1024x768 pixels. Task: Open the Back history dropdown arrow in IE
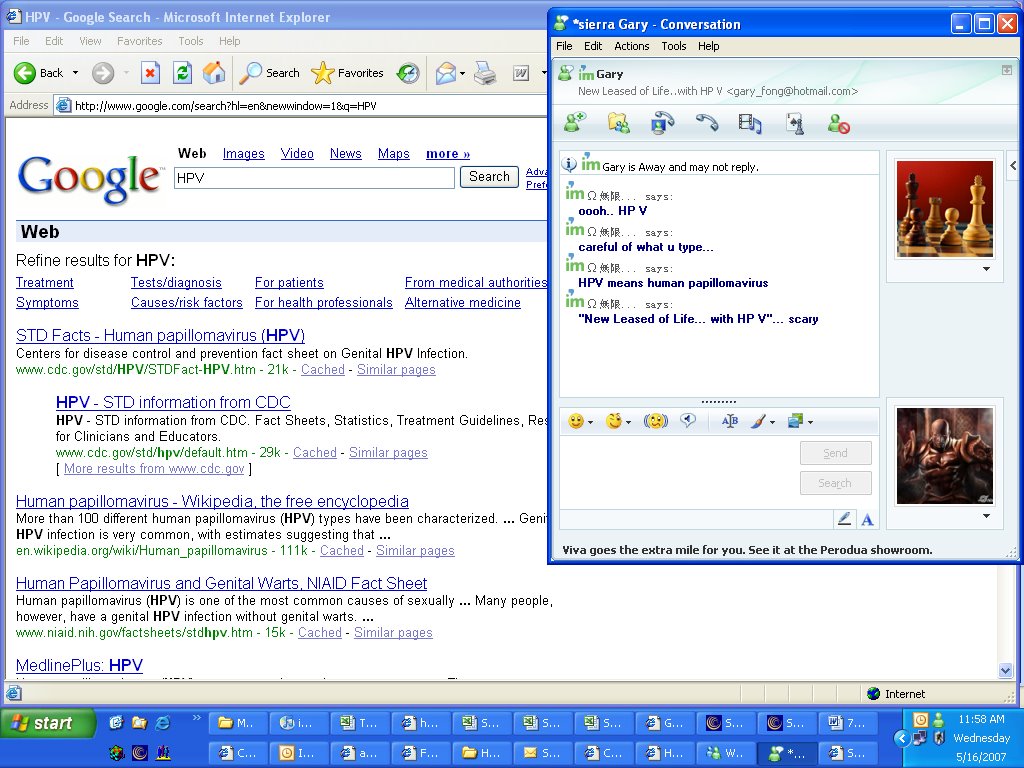(75, 73)
